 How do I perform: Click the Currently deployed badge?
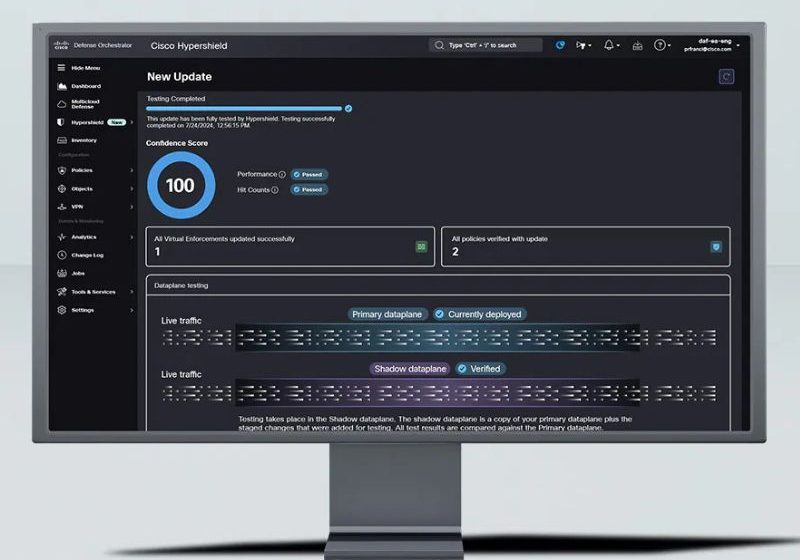pos(480,314)
